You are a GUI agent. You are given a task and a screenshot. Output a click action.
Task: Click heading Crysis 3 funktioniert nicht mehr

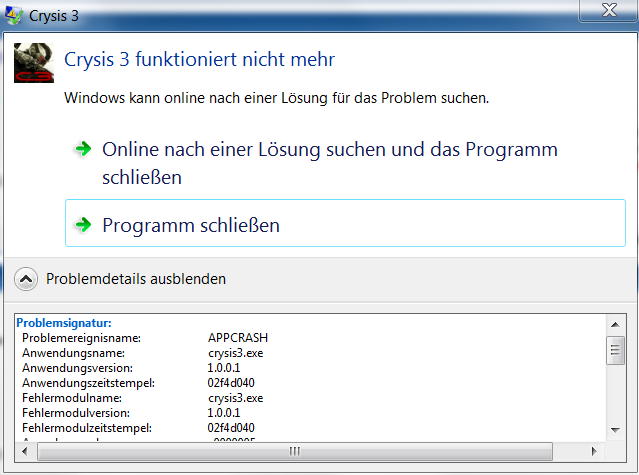[x=200, y=59]
